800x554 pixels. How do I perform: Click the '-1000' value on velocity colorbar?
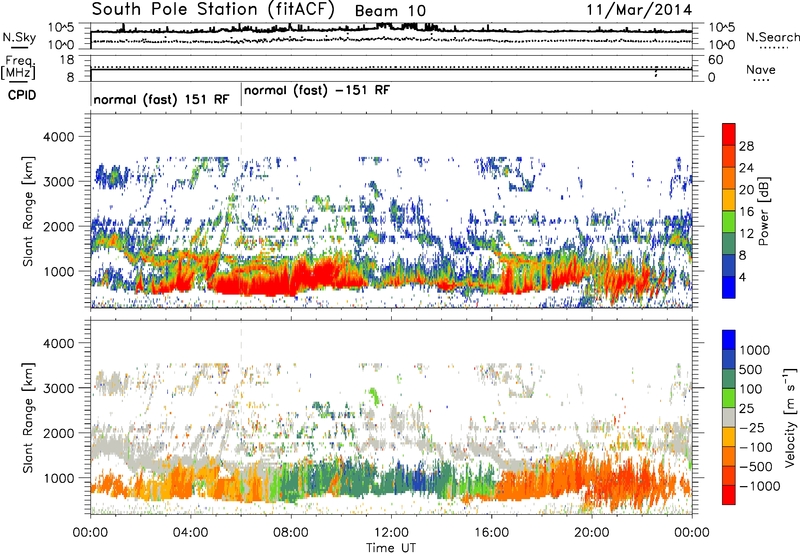click(760, 486)
